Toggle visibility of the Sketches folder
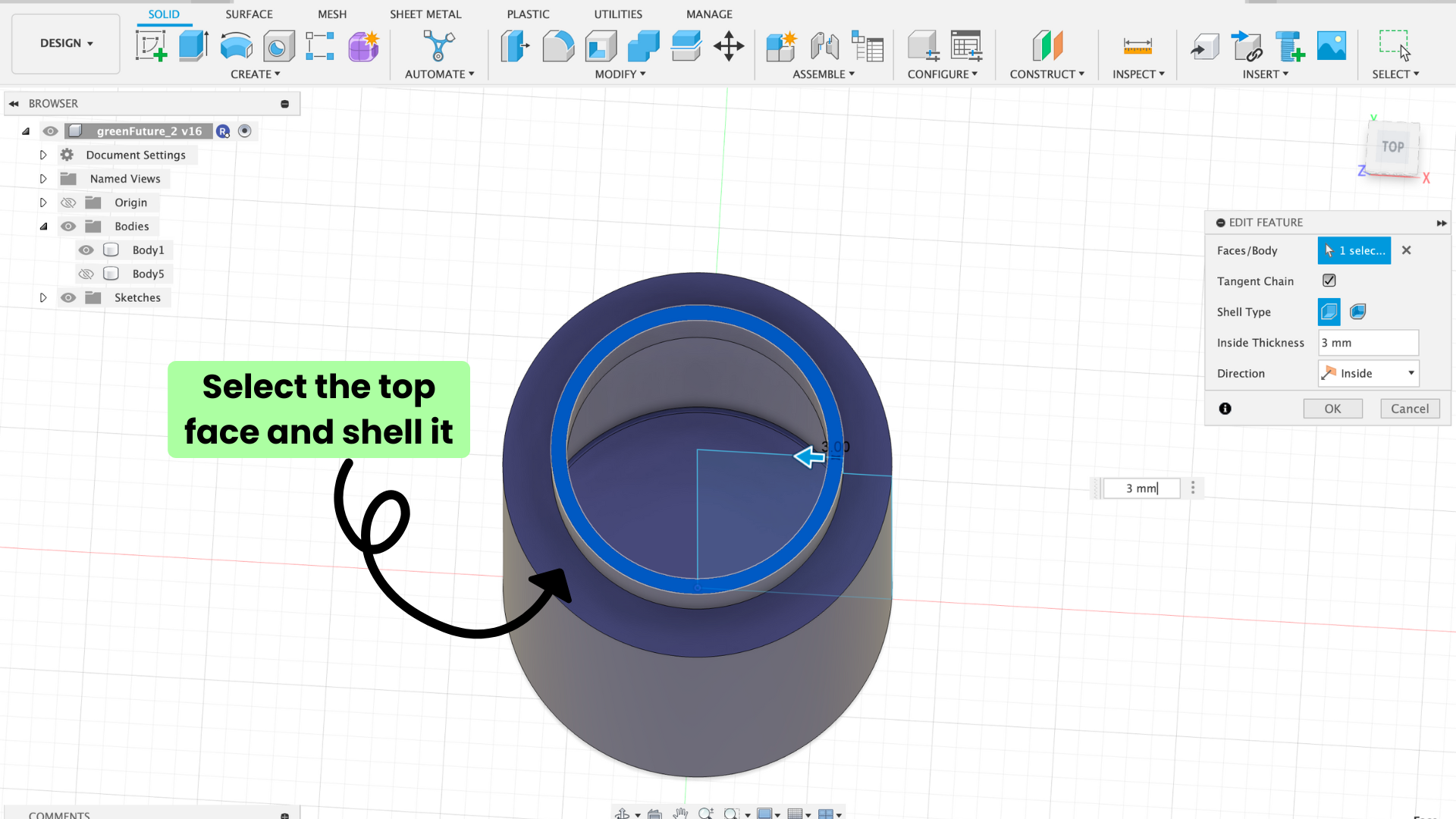 coord(68,297)
